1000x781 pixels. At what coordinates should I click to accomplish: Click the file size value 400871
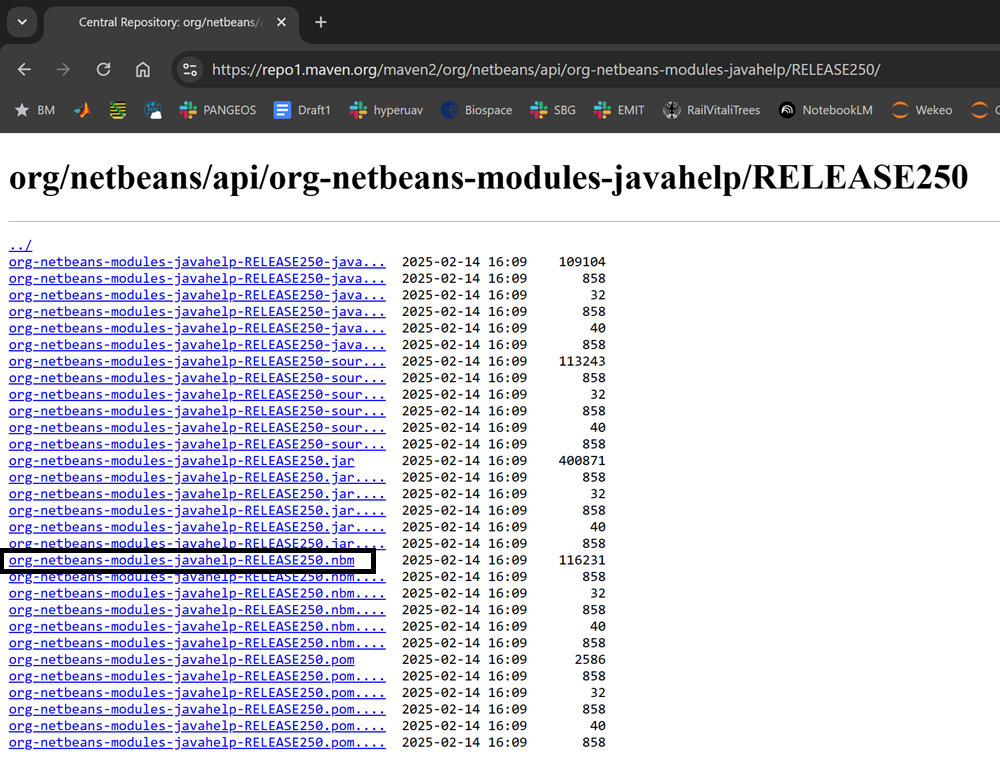[x=582, y=461]
